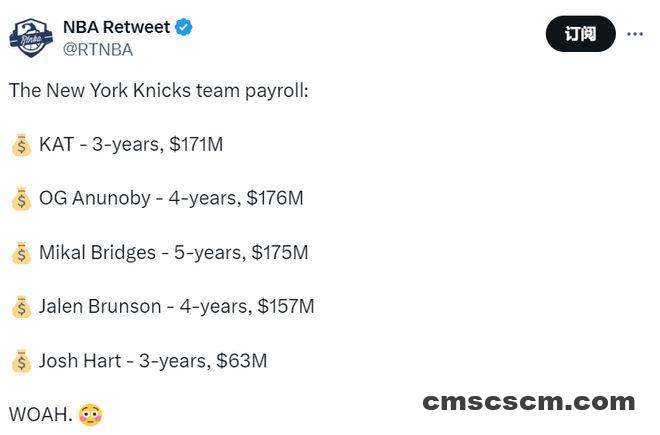
Task: Open the @RTNBA handle link
Action: click(x=98, y=50)
